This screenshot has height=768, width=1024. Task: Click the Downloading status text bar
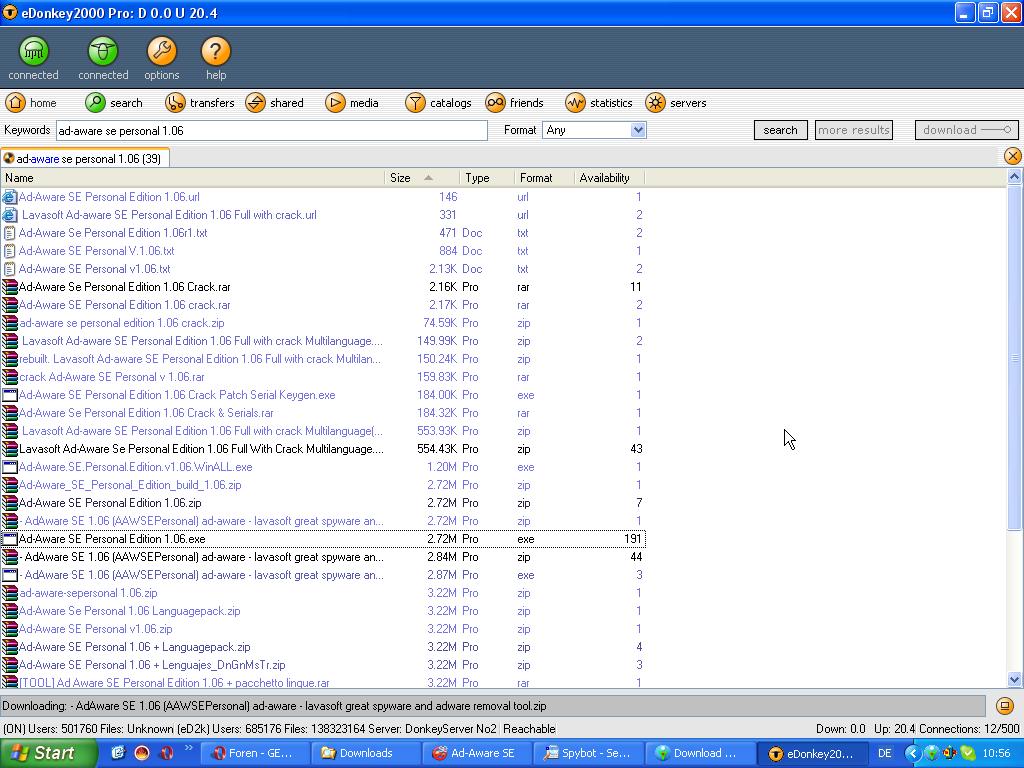point(493,706)
